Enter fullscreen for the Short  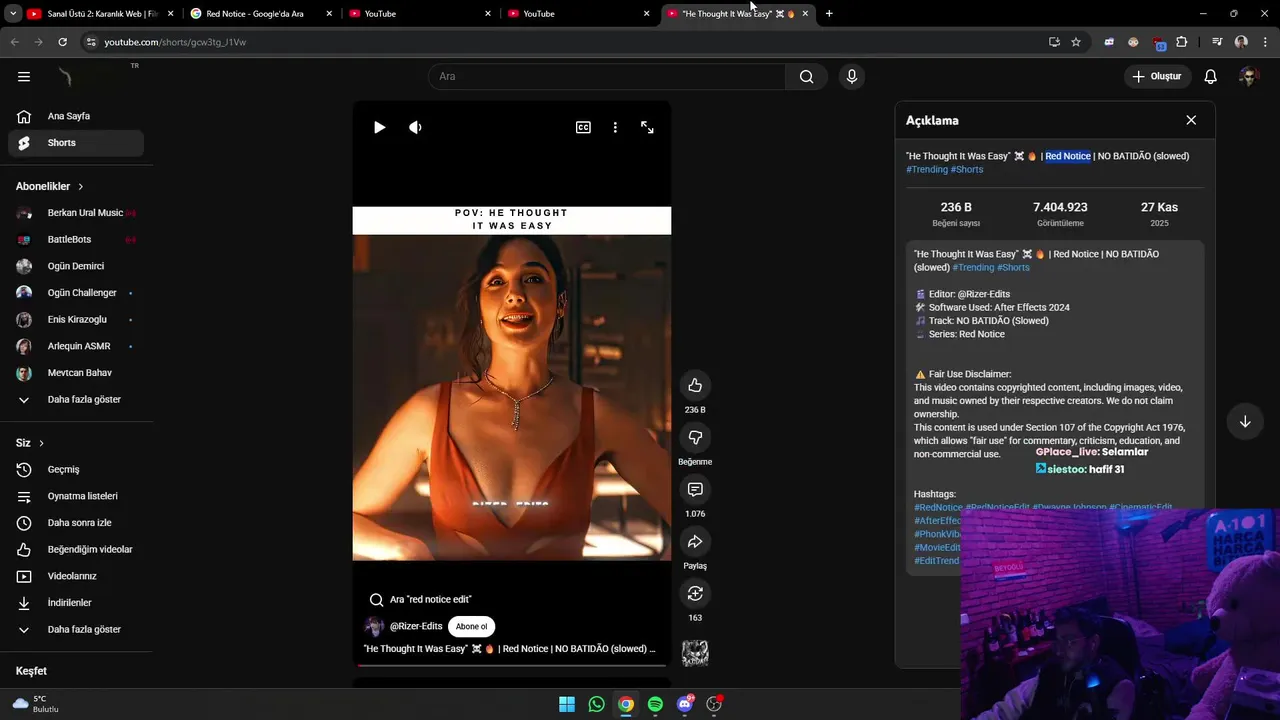click(x=647, y=127)
